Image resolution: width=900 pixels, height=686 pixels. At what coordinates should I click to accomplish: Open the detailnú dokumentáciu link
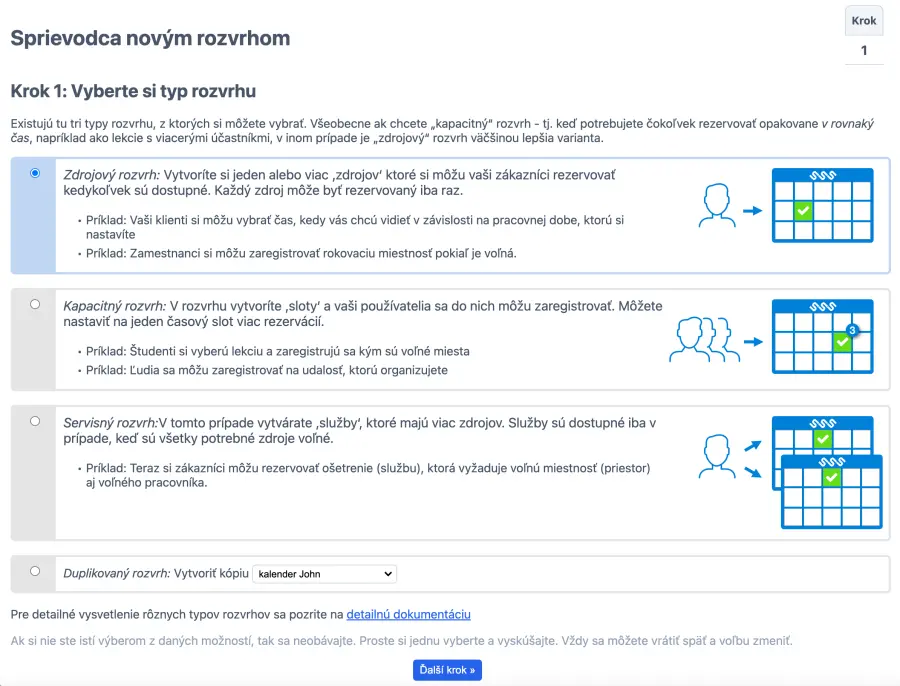coord(408,614)
